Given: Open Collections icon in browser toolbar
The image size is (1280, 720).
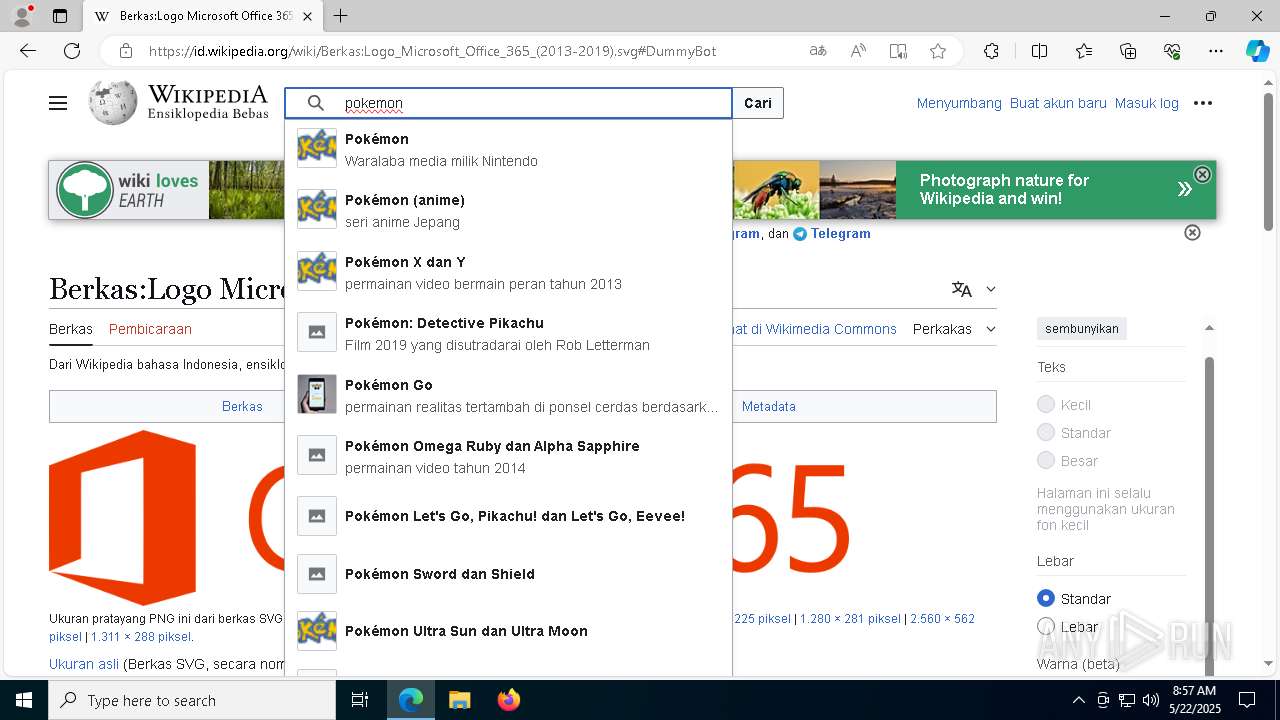Looking at the screenshot, I should (1128, 51).
